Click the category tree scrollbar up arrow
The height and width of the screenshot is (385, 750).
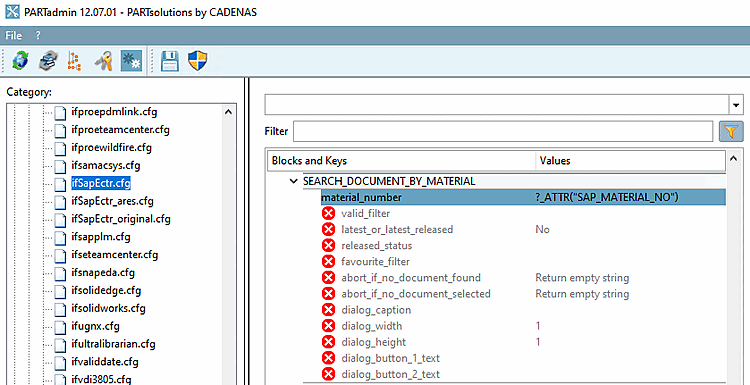[x=228, y=112]
